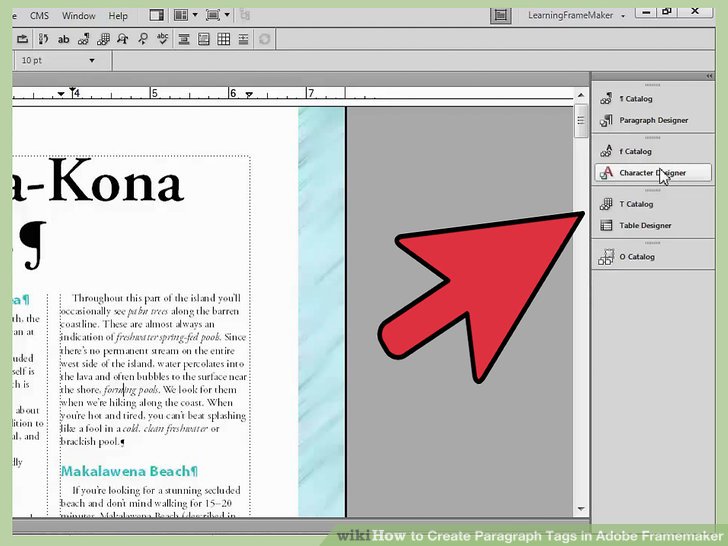Expand the 10 pt font size dropdown
Image resolution: width=728 pixels, height=546 pixels.
[92, 60]
